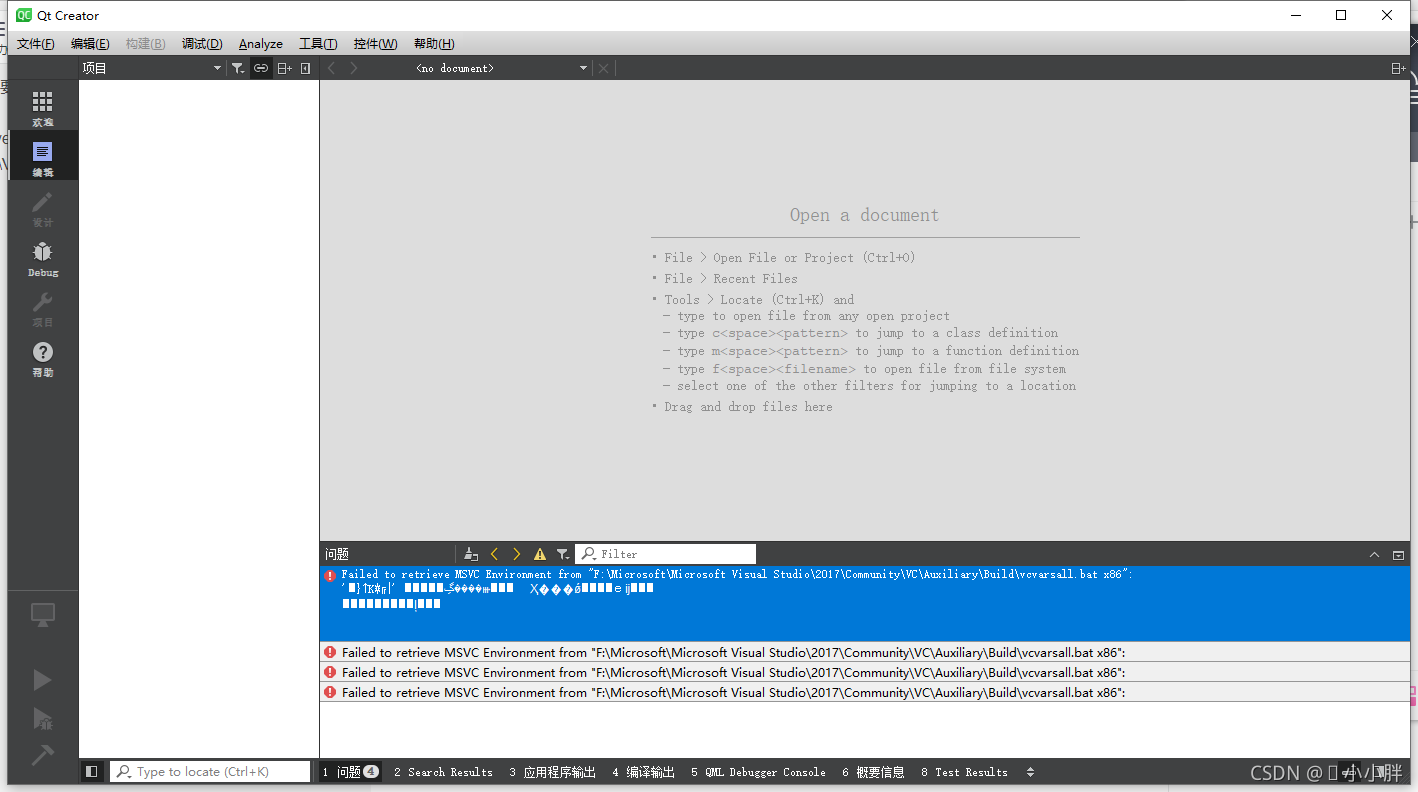
Task: Open the 文件(F) menu
Action: [36, 44]
